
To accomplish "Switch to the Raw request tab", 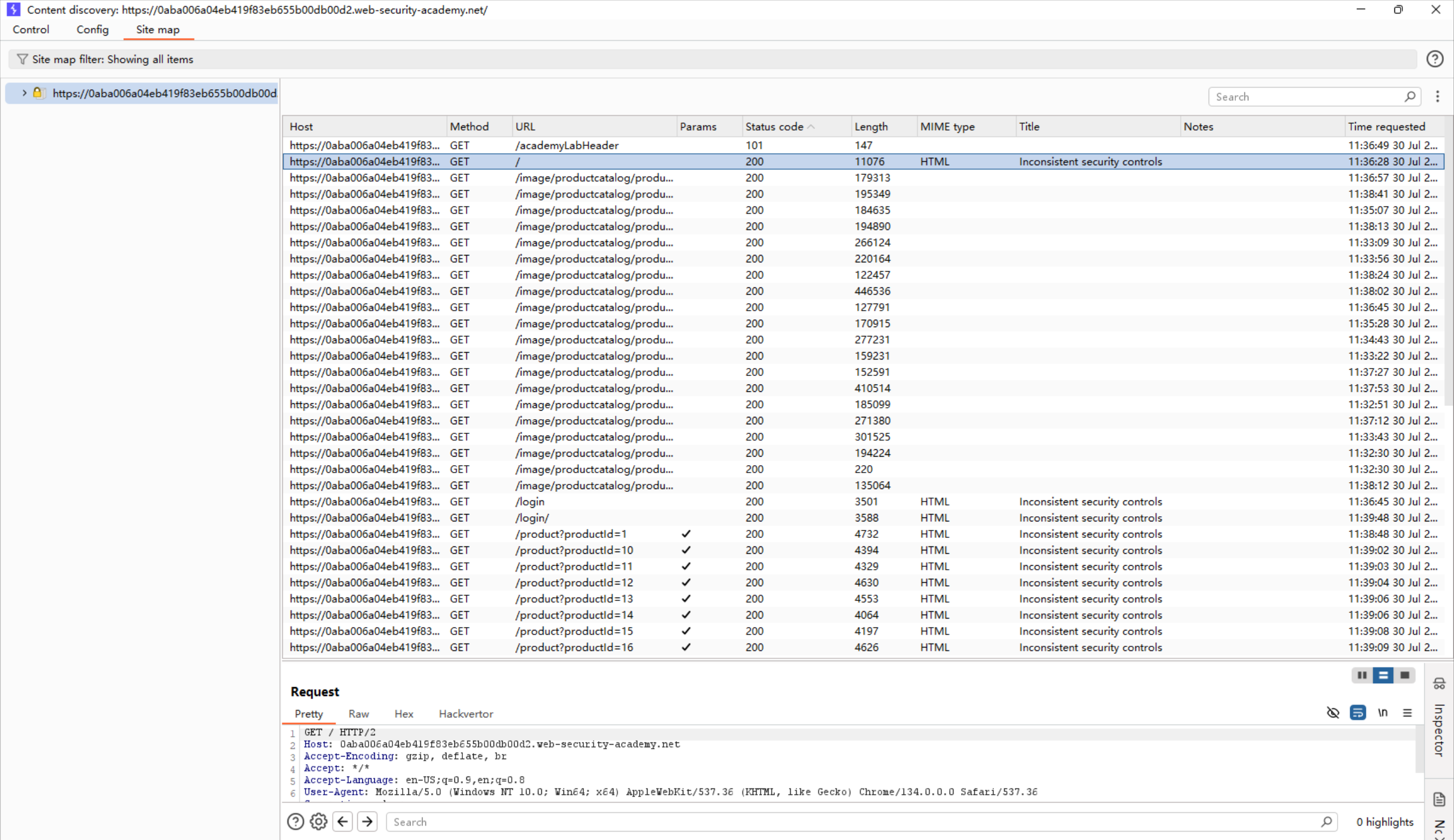I will 358,714.
